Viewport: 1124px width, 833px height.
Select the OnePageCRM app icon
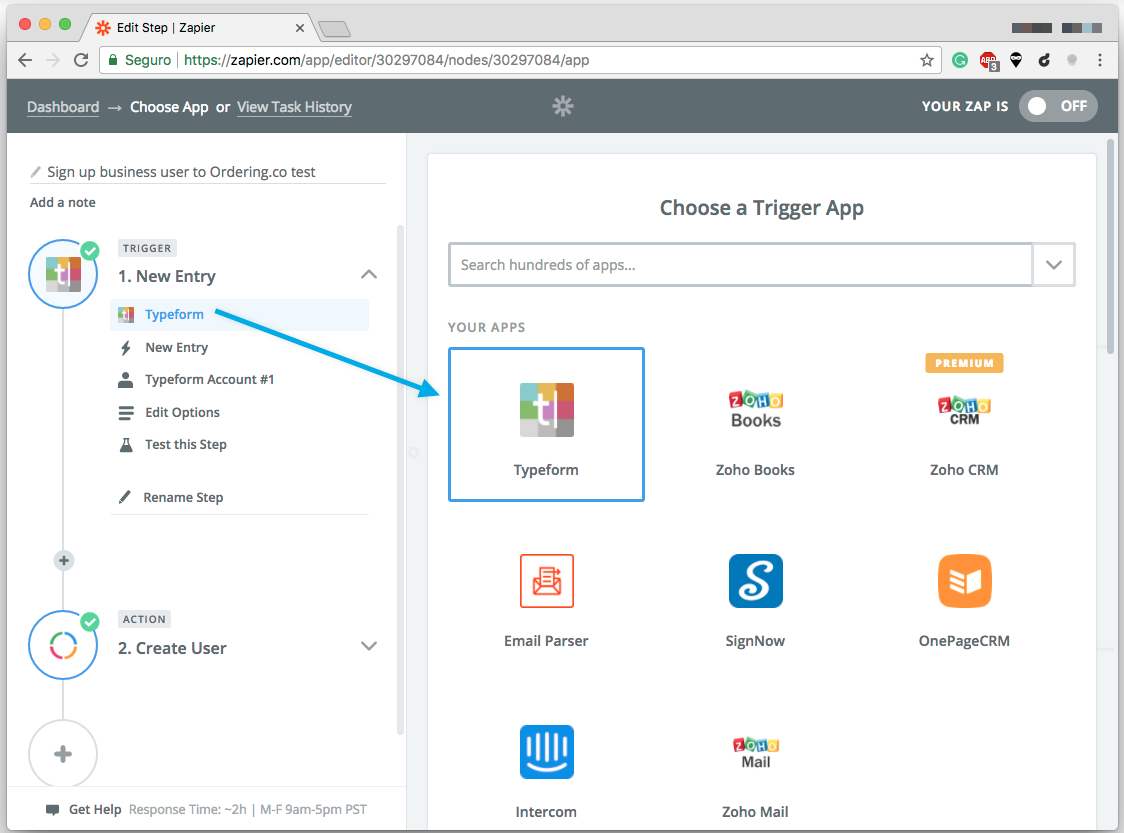(x=964, y=581)
